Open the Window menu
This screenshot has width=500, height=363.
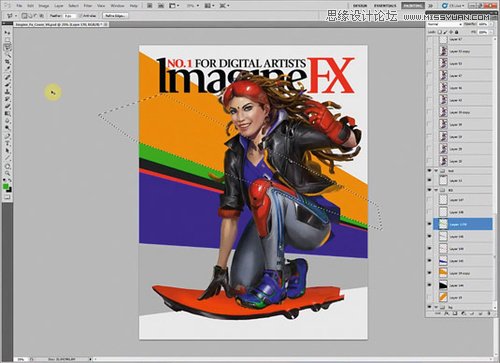click(117, 6)
